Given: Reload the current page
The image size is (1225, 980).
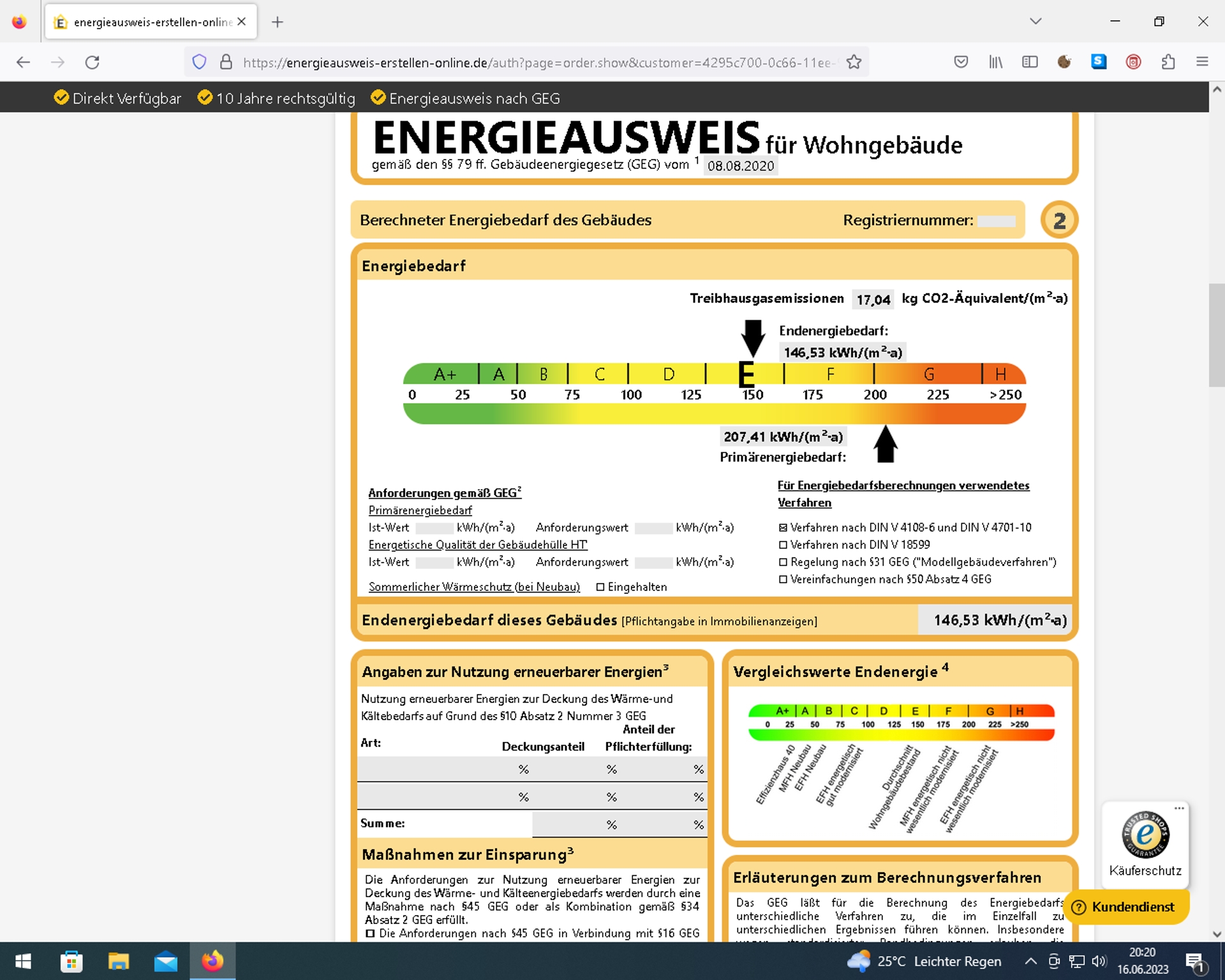Looking at the screenshot, I should pyautogui.click(x=93, y=62).
